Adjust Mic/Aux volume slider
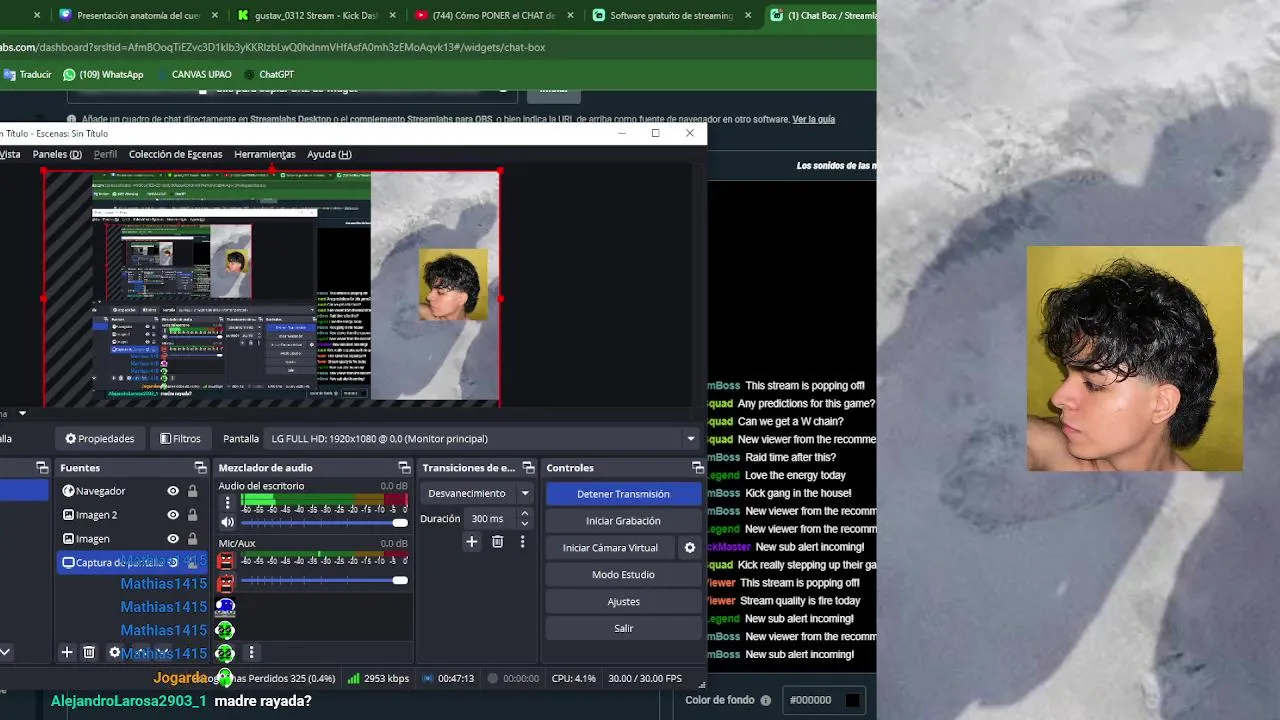This screenshot has width=1280, height=720. click(x=324, y=580)
